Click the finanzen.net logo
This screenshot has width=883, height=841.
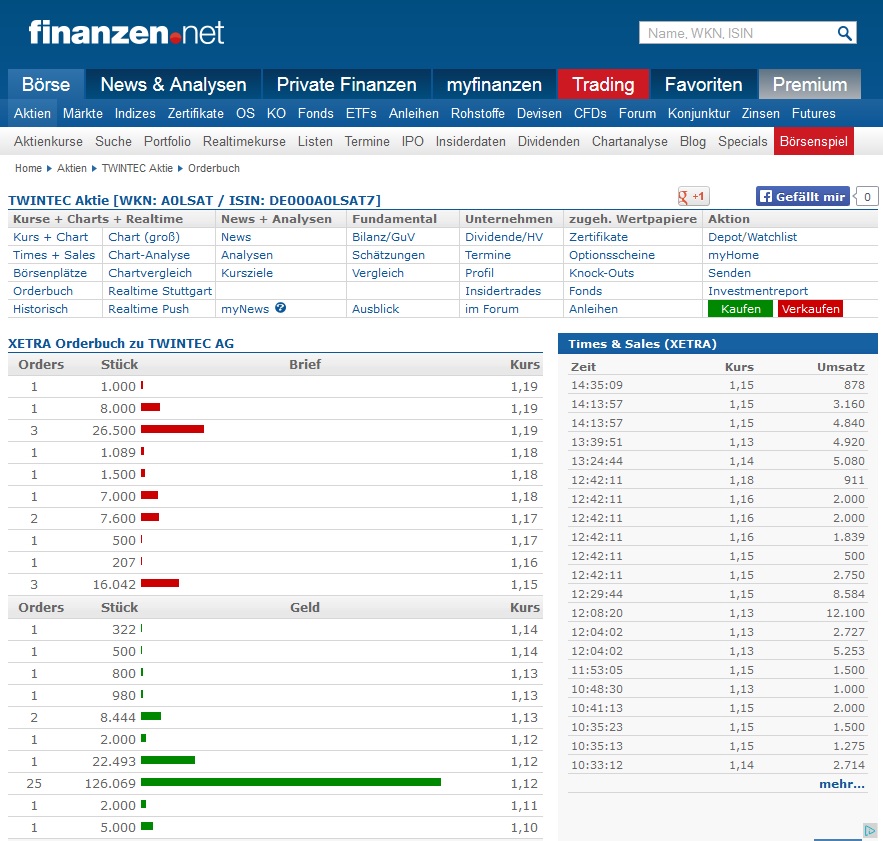pos(126,32)
